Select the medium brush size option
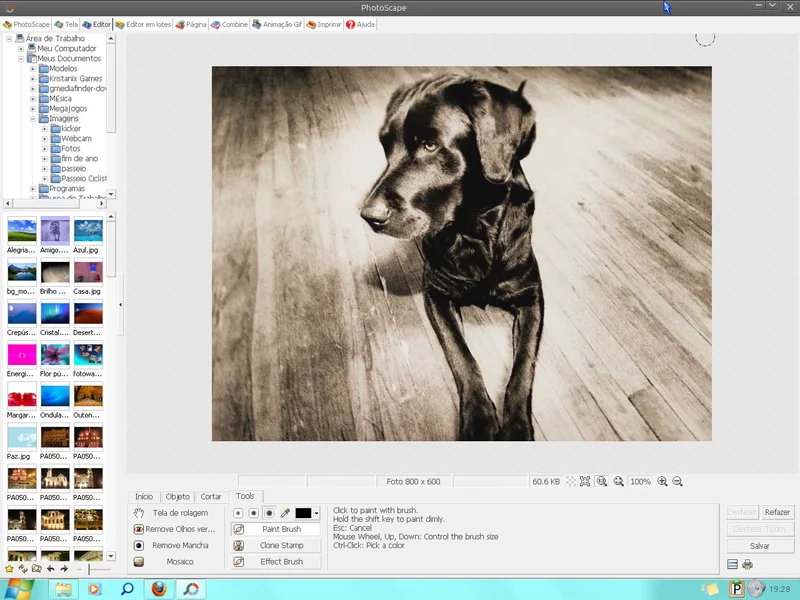This screenshot has width=800, height=600. (253, 513)
